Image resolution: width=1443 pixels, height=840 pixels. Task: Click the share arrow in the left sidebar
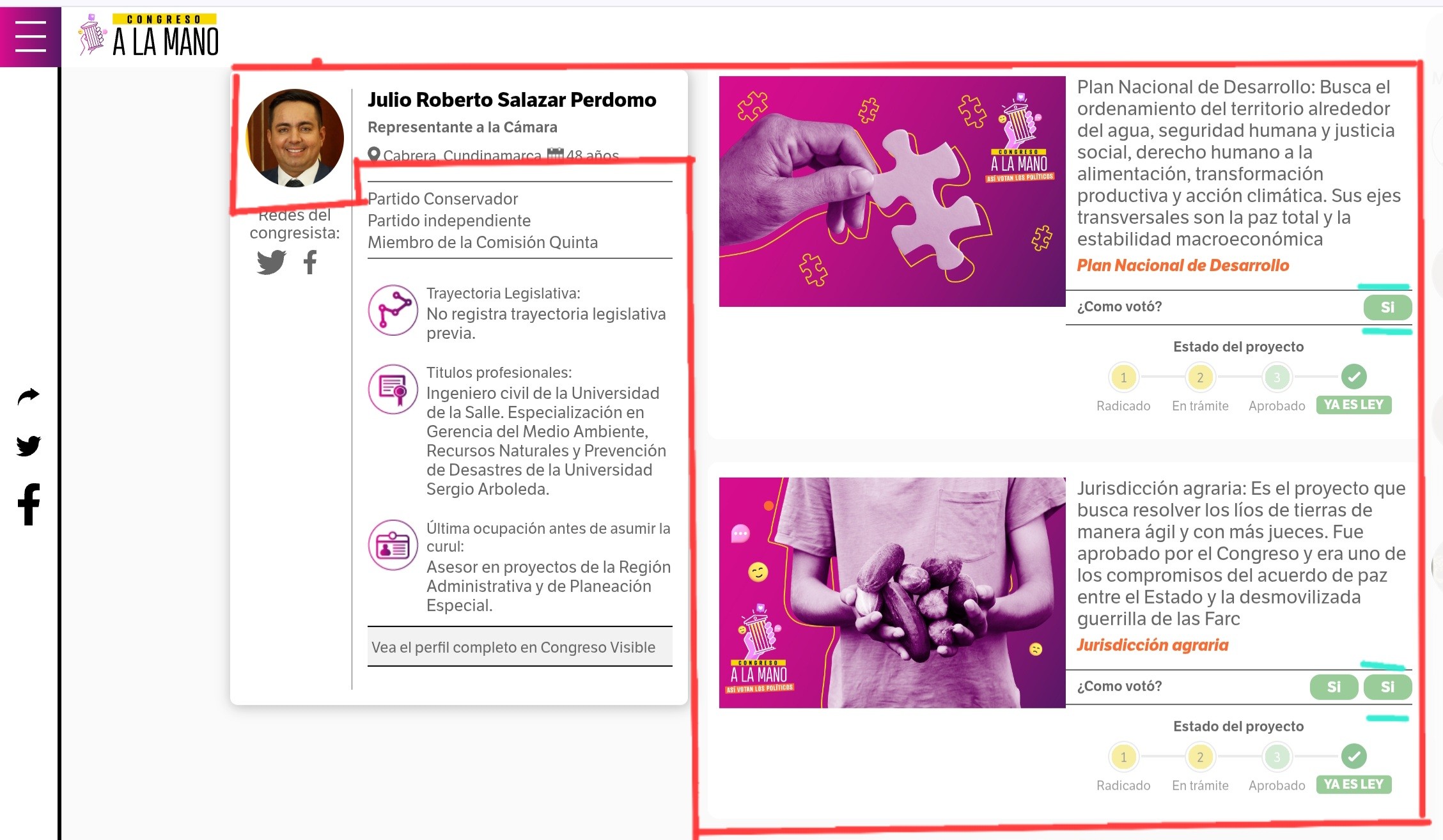coord(28,396)
